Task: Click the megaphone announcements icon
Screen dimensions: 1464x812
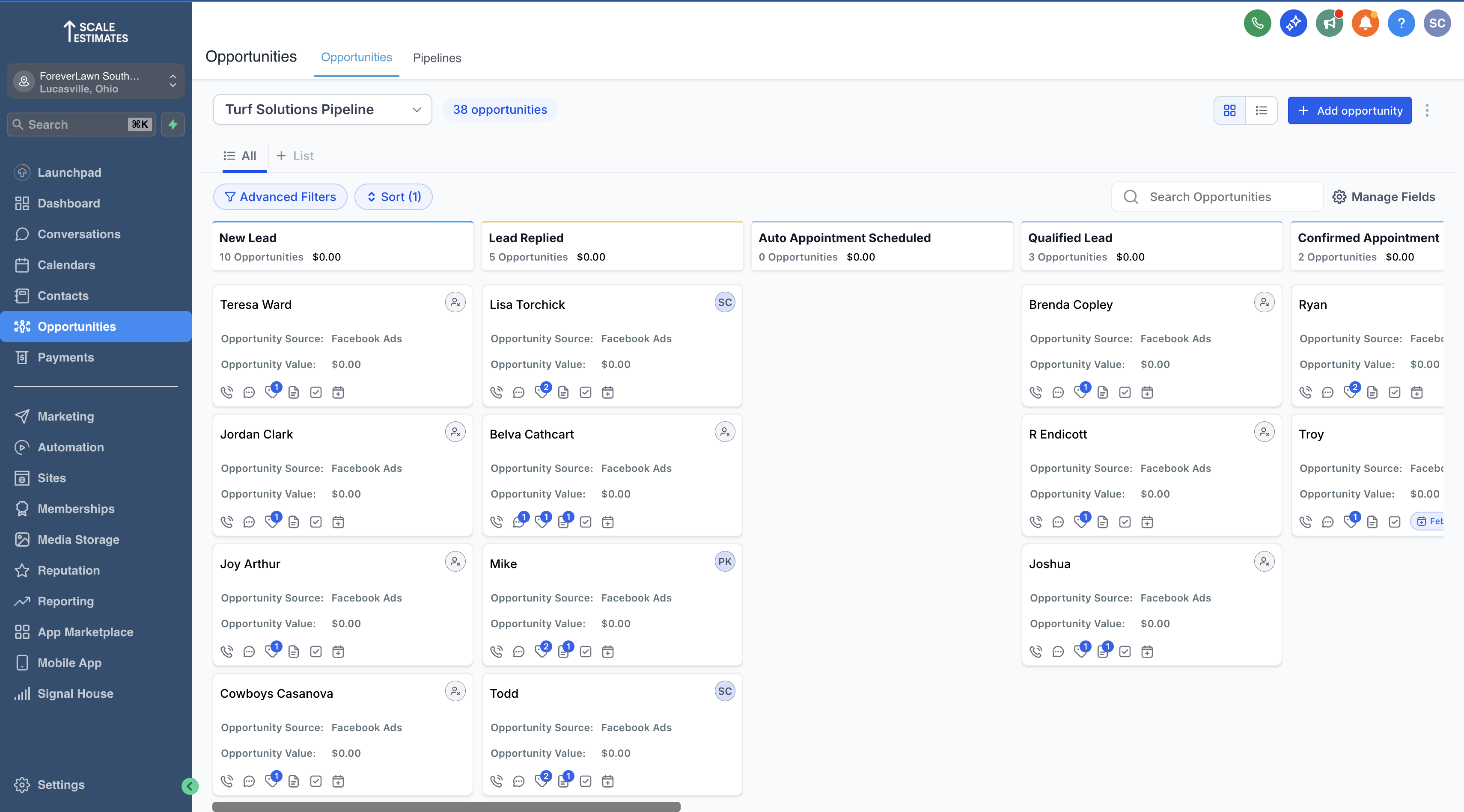Action: [1329, 23]
